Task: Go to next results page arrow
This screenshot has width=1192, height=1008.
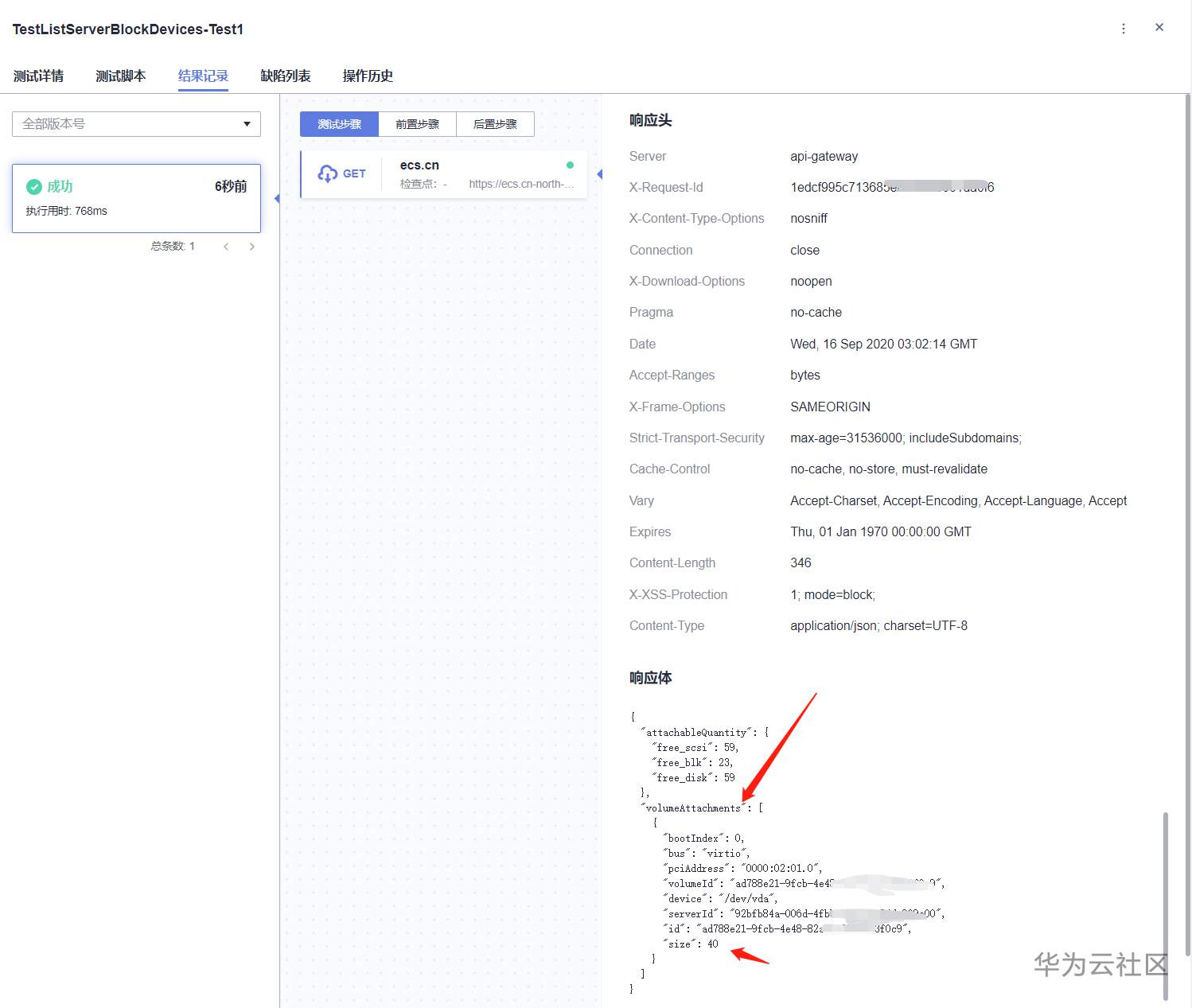Action: tap(252, 247)
